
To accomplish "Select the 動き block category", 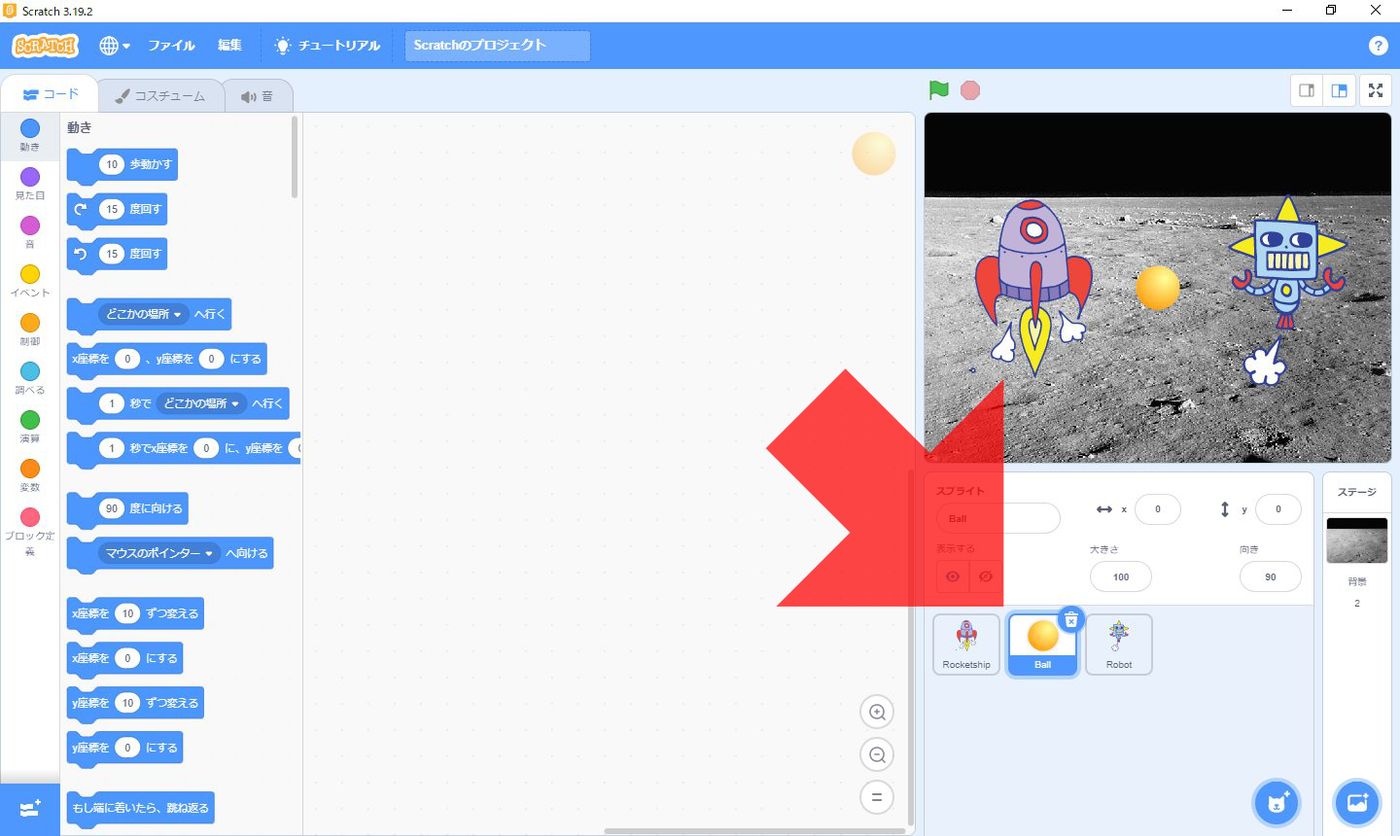I will (30, 135).
